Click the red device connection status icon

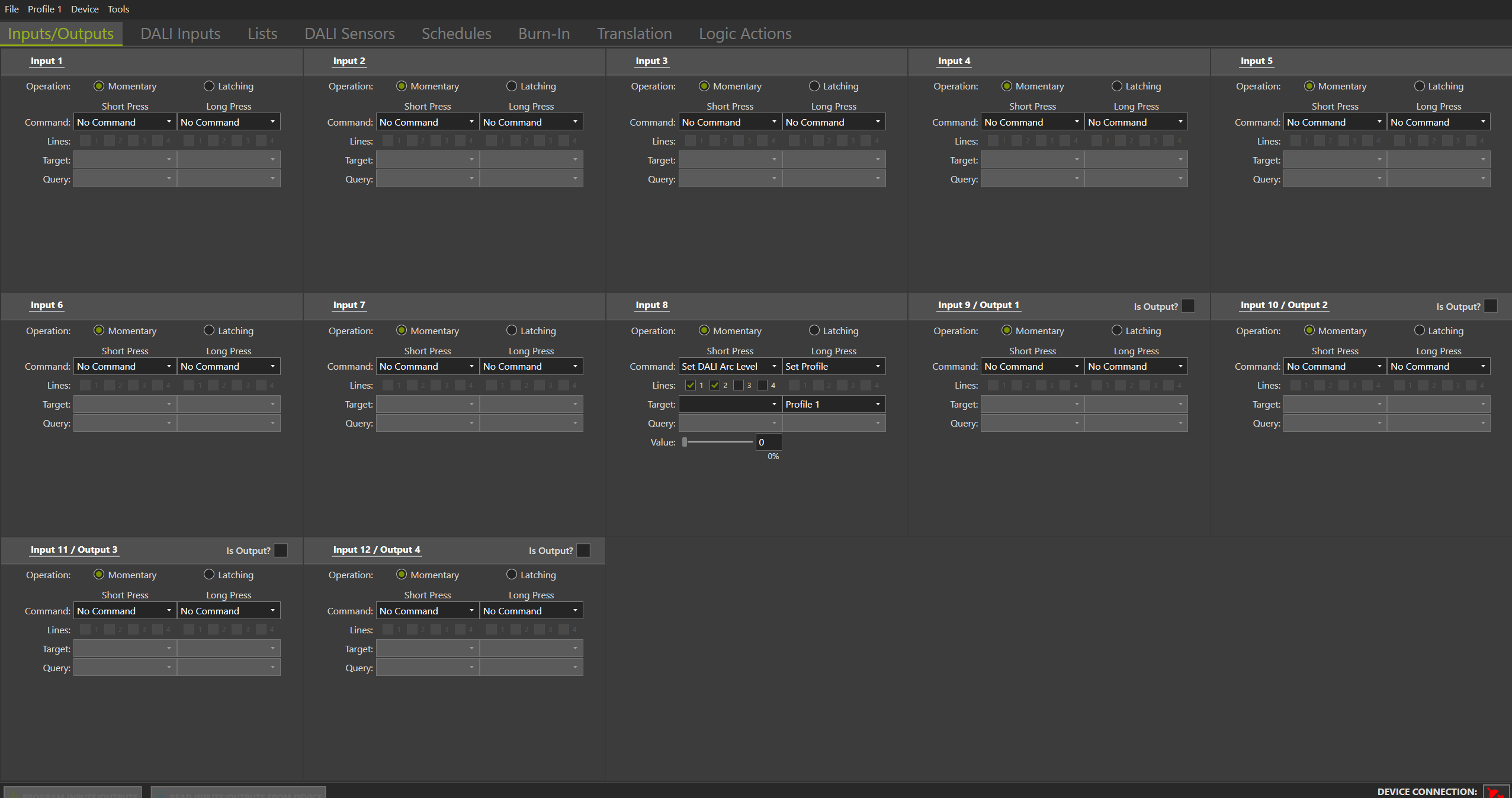[1495, 792]
